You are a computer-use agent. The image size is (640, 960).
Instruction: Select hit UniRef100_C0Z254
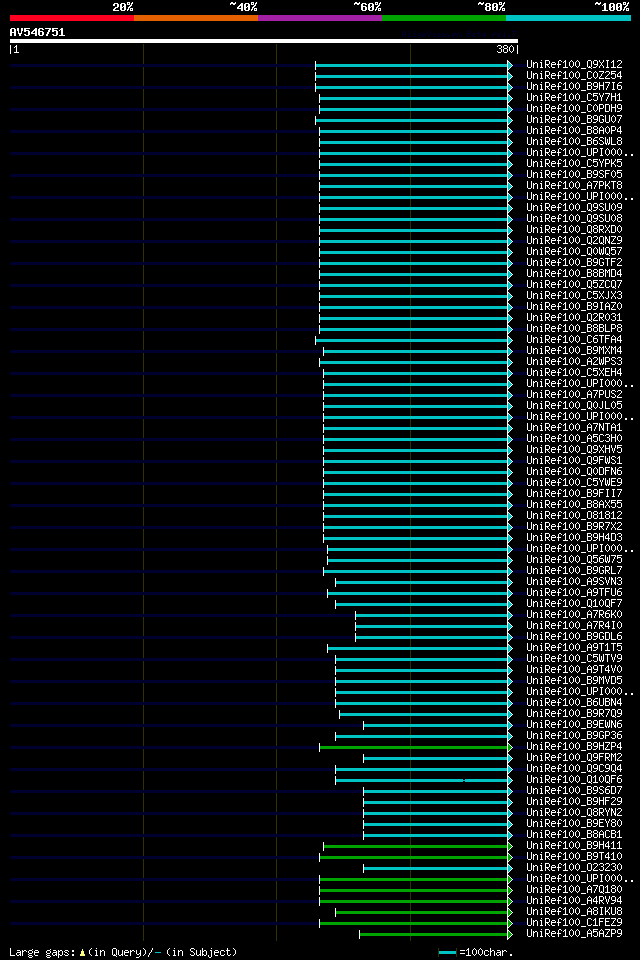pos(574,75)
